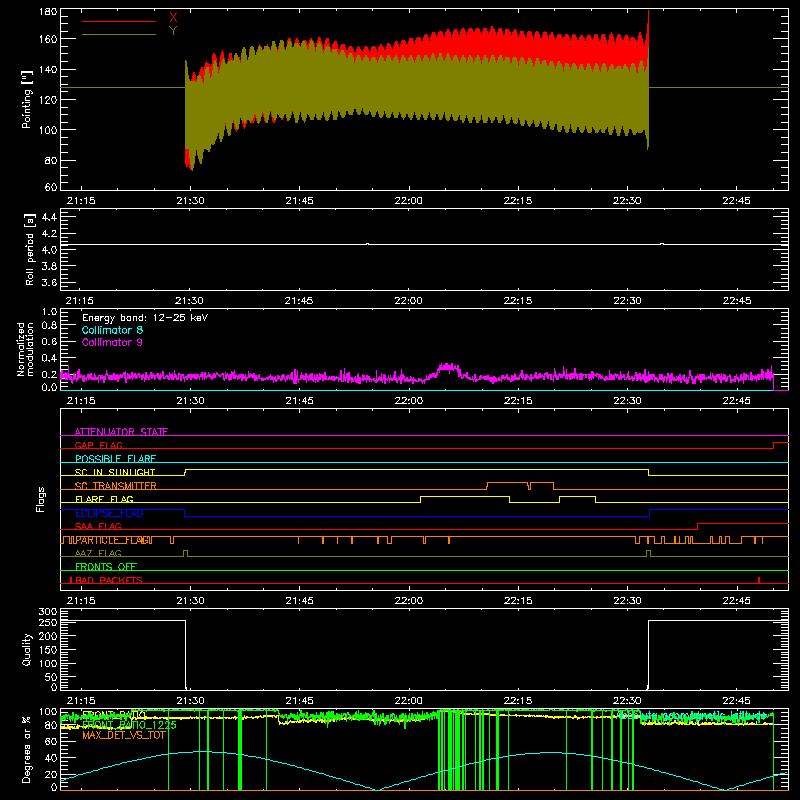
Task: Click the 3.6 tick on Roll period axis
Action: pyautogui.click(x=49, y=282)
